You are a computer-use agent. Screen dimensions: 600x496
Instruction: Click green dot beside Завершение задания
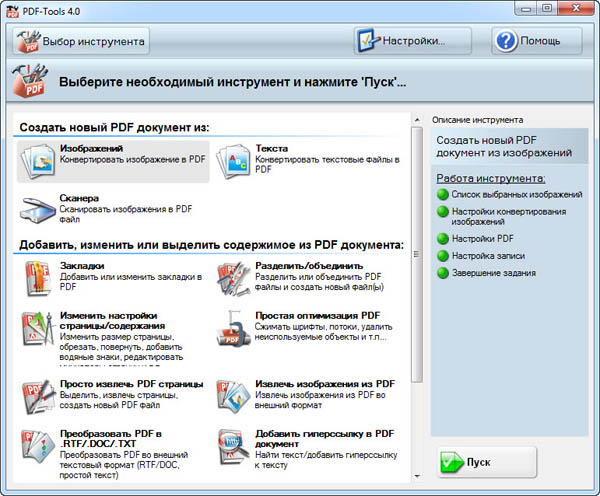point(443,273)
